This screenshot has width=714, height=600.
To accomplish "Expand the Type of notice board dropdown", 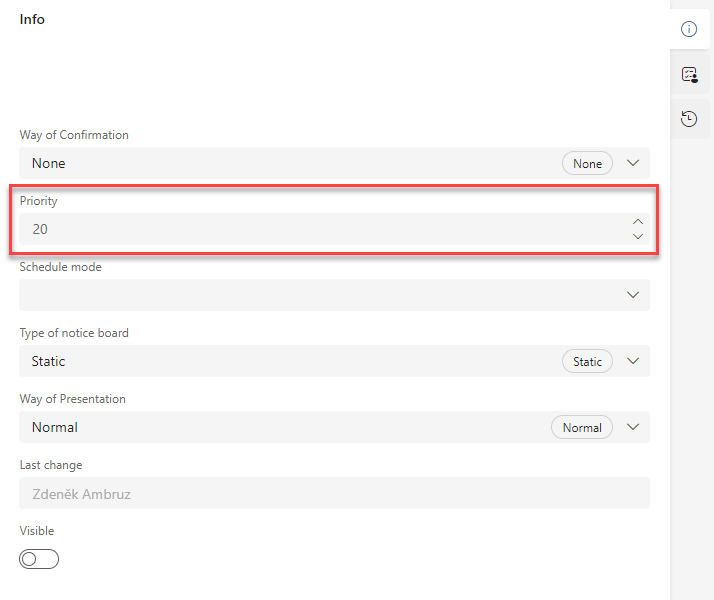I will pyautogui.click(x=633, y=361).
